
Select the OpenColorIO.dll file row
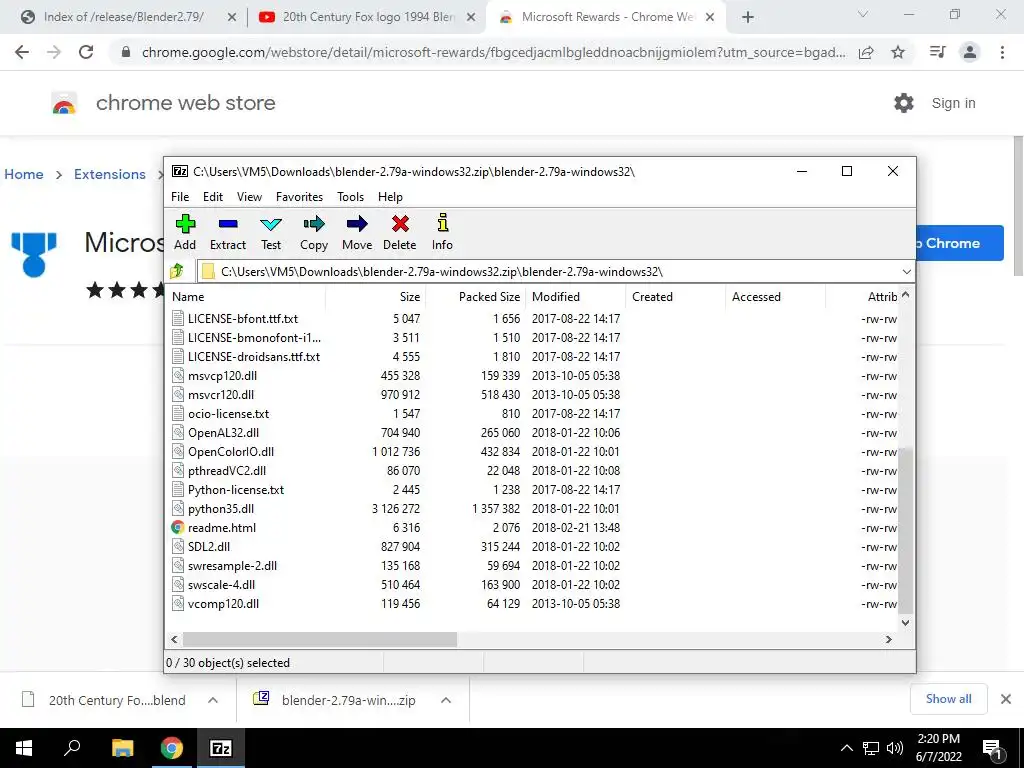pyautogui.click(x=534, y=452)
